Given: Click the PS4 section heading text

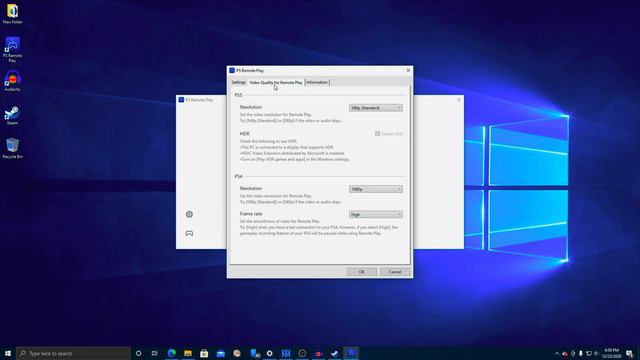Looking at the screenshot, I should point(238,176).
